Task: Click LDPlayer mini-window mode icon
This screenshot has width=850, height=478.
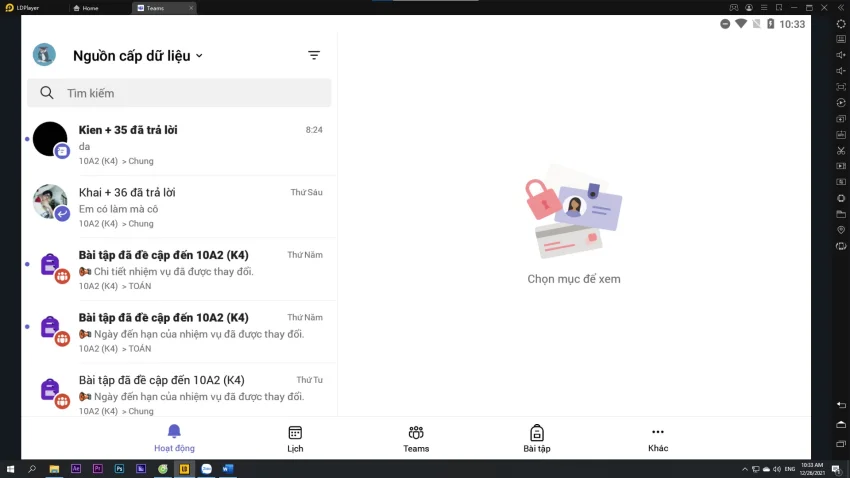Action: (779, 8)
